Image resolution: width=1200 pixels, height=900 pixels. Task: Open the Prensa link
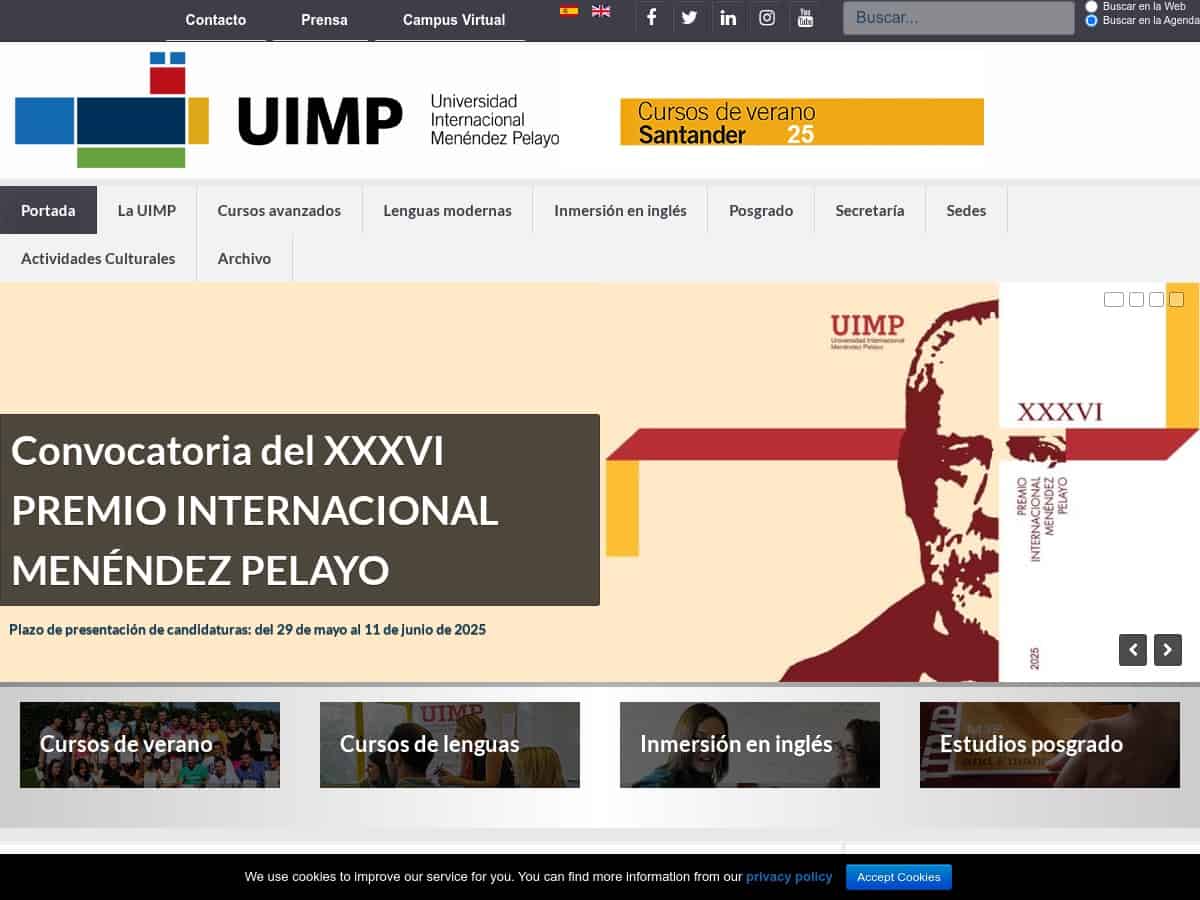(324, 20)
